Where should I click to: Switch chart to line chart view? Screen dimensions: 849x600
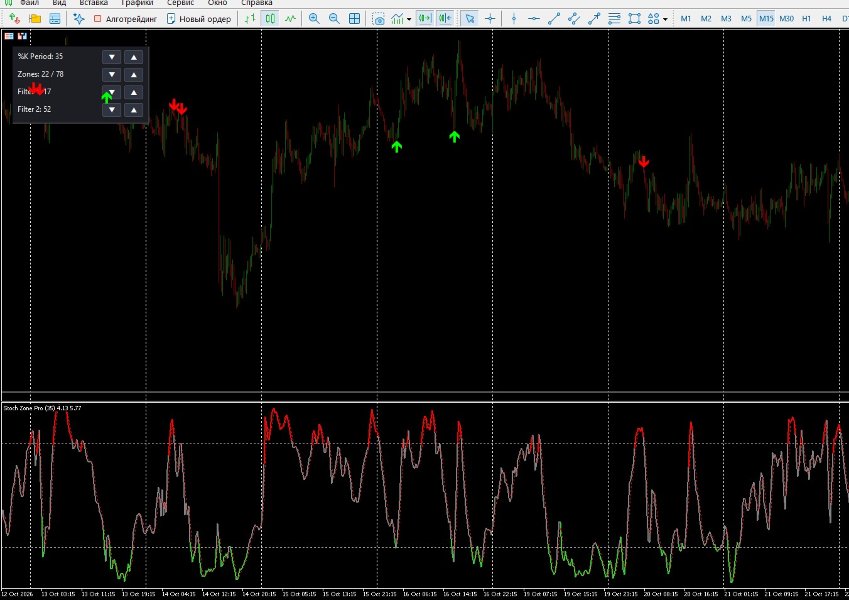click(290, 19)
